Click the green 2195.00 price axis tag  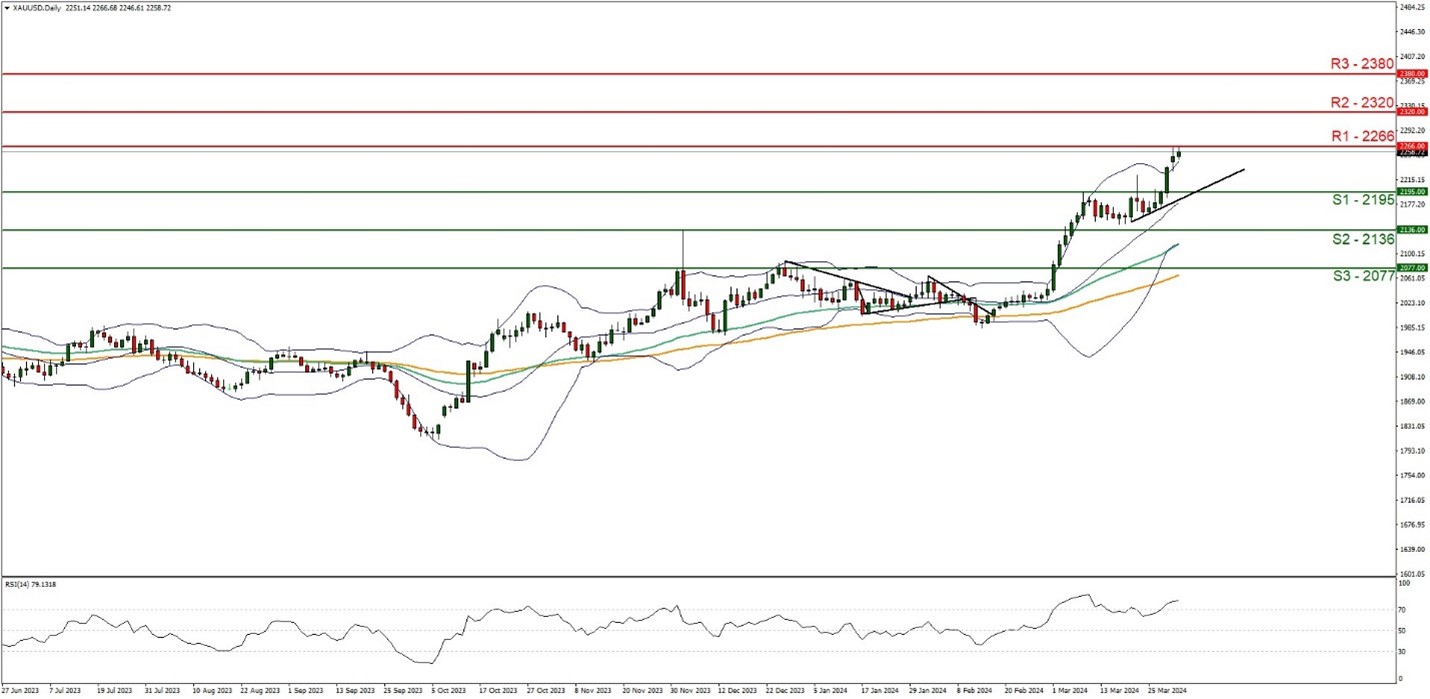1412,191
